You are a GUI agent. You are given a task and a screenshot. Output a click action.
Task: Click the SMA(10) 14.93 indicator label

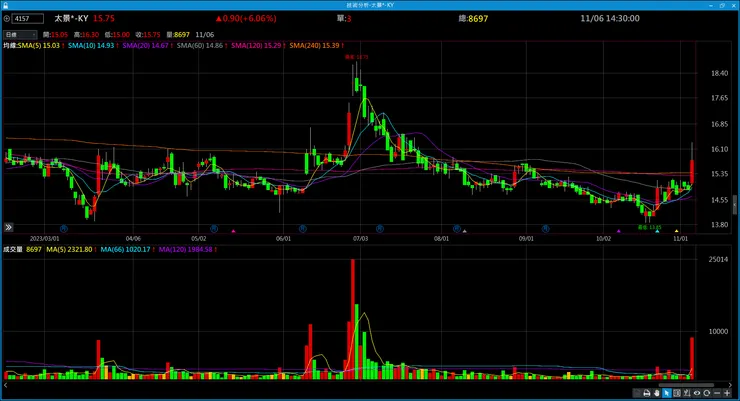[91, 46]
